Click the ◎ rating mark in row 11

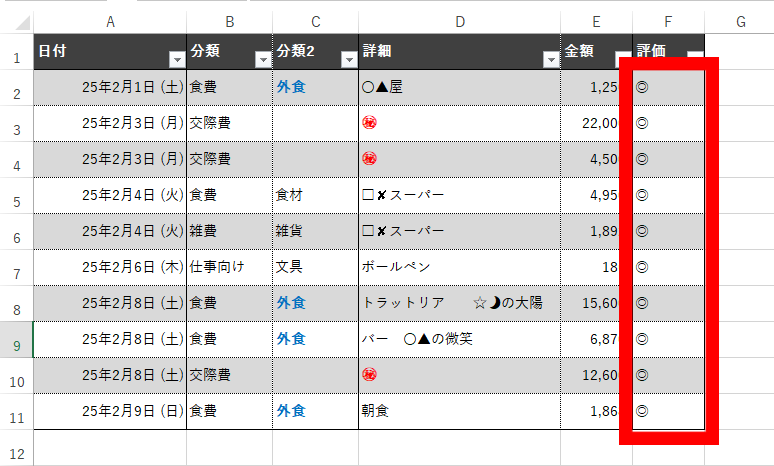(642, 410)
